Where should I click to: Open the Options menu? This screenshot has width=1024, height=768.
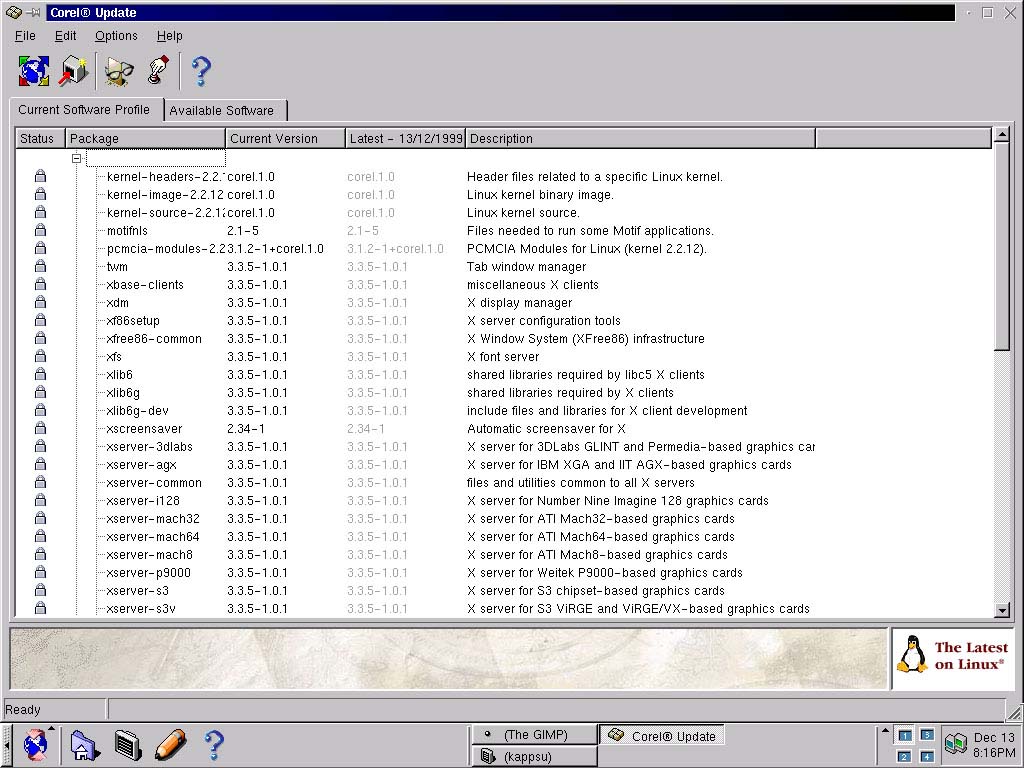point(116,36)
